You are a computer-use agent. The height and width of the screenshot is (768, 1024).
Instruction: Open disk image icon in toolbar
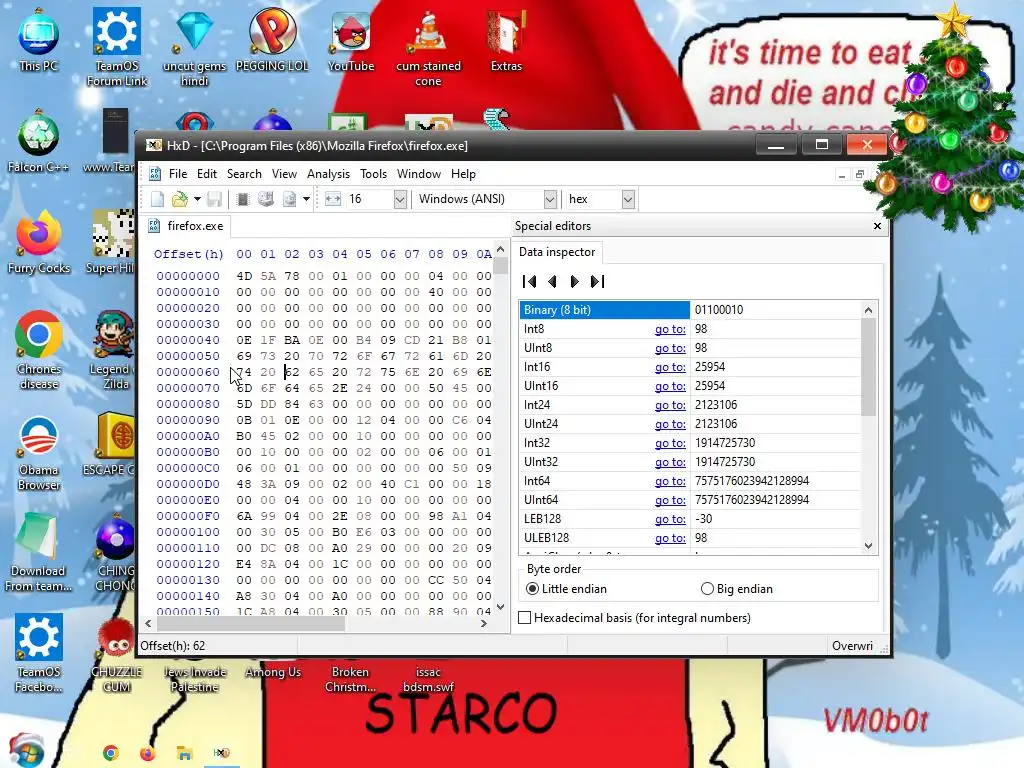coord(289,199)
